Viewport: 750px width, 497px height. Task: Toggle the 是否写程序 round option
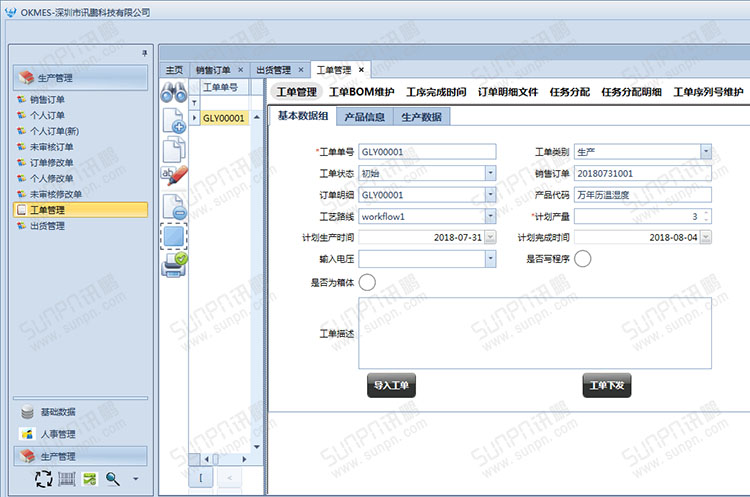(x=582, y=259)
